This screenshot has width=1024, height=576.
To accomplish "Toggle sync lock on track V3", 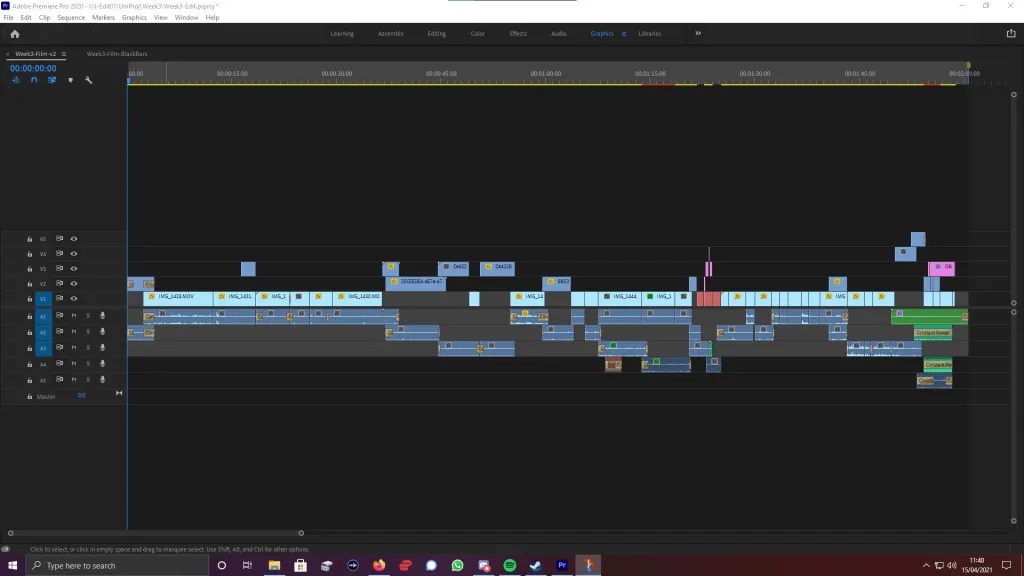I will coord(59,269).
